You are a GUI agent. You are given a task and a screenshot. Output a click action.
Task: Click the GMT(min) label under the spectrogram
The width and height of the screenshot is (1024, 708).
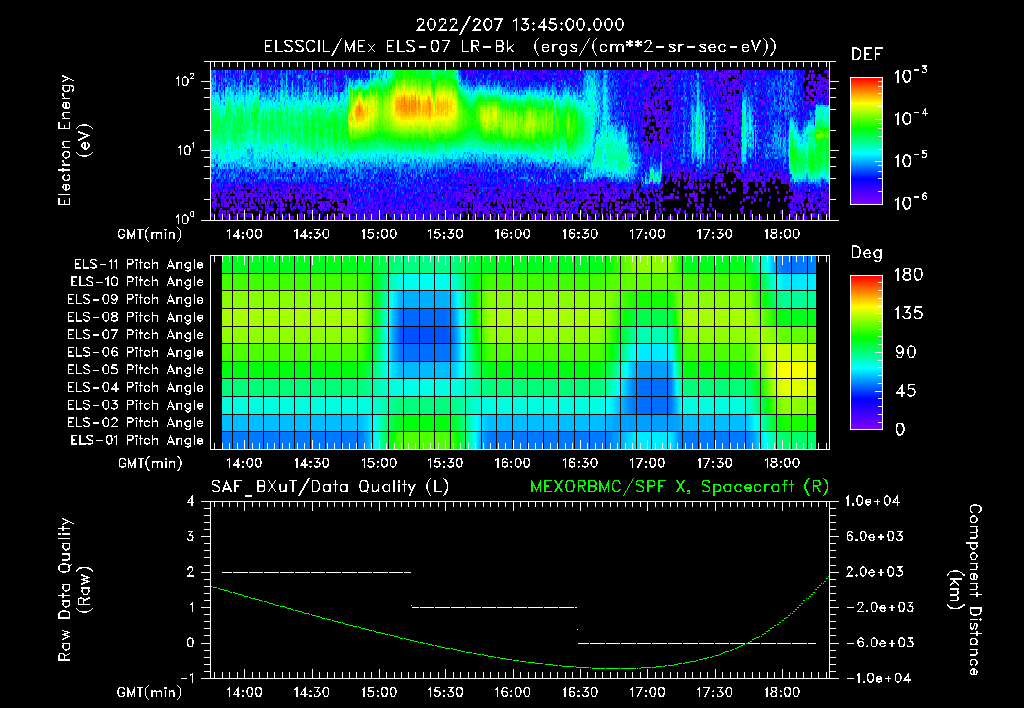150,234
